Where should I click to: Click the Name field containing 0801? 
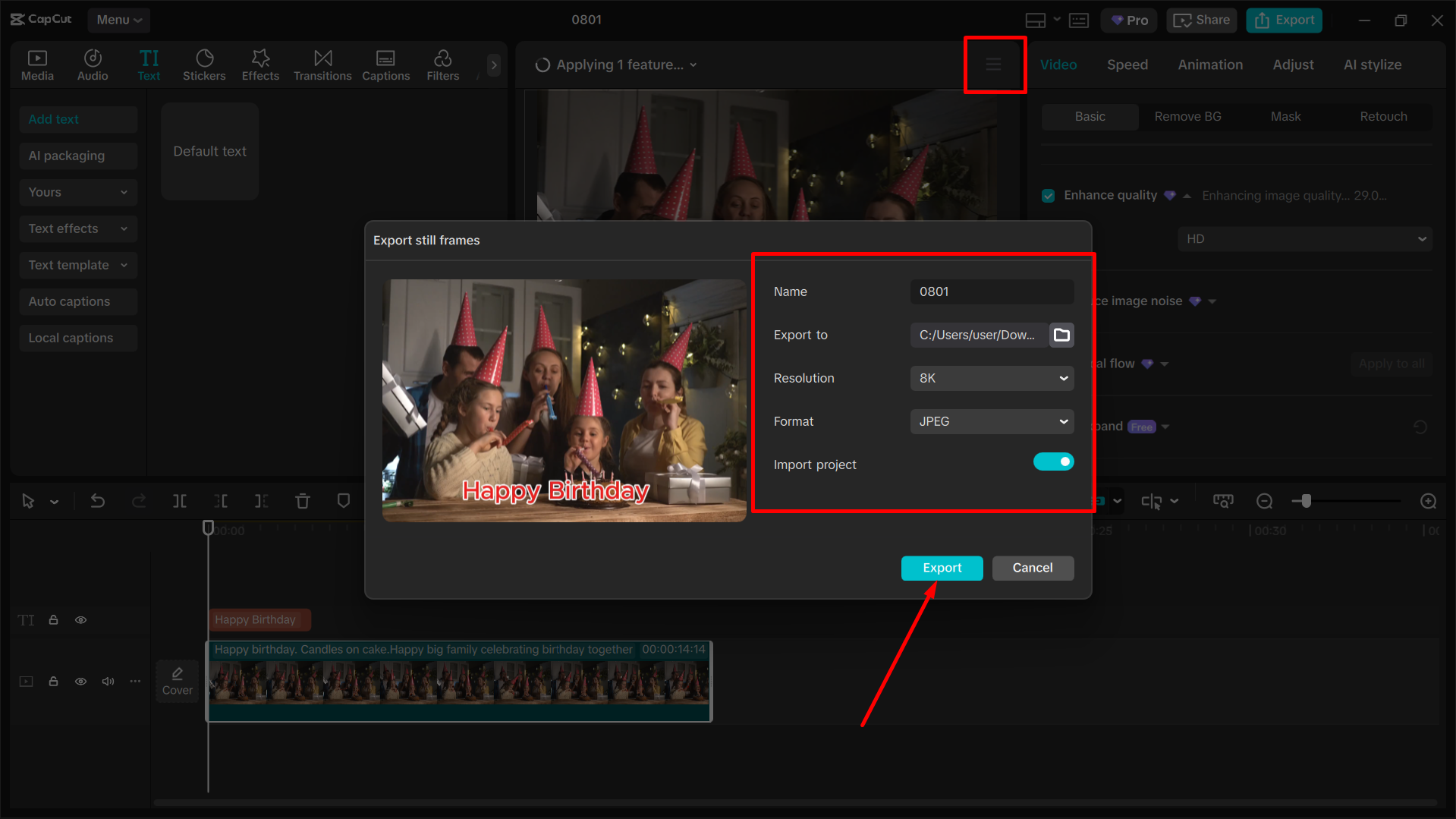coord(991,291)
